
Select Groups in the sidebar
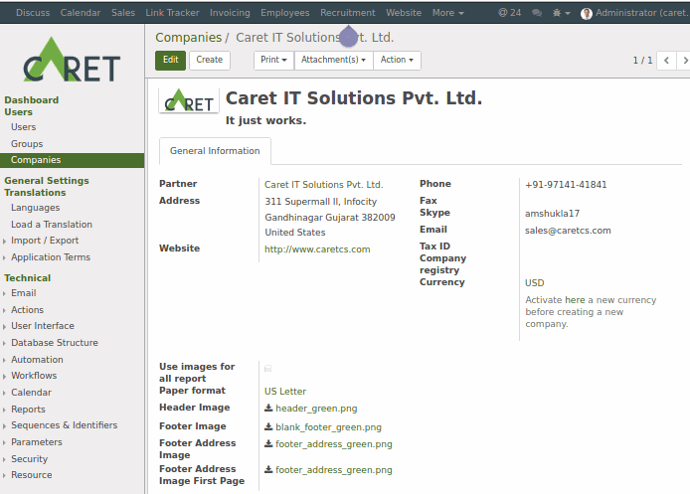pos(27,144)
